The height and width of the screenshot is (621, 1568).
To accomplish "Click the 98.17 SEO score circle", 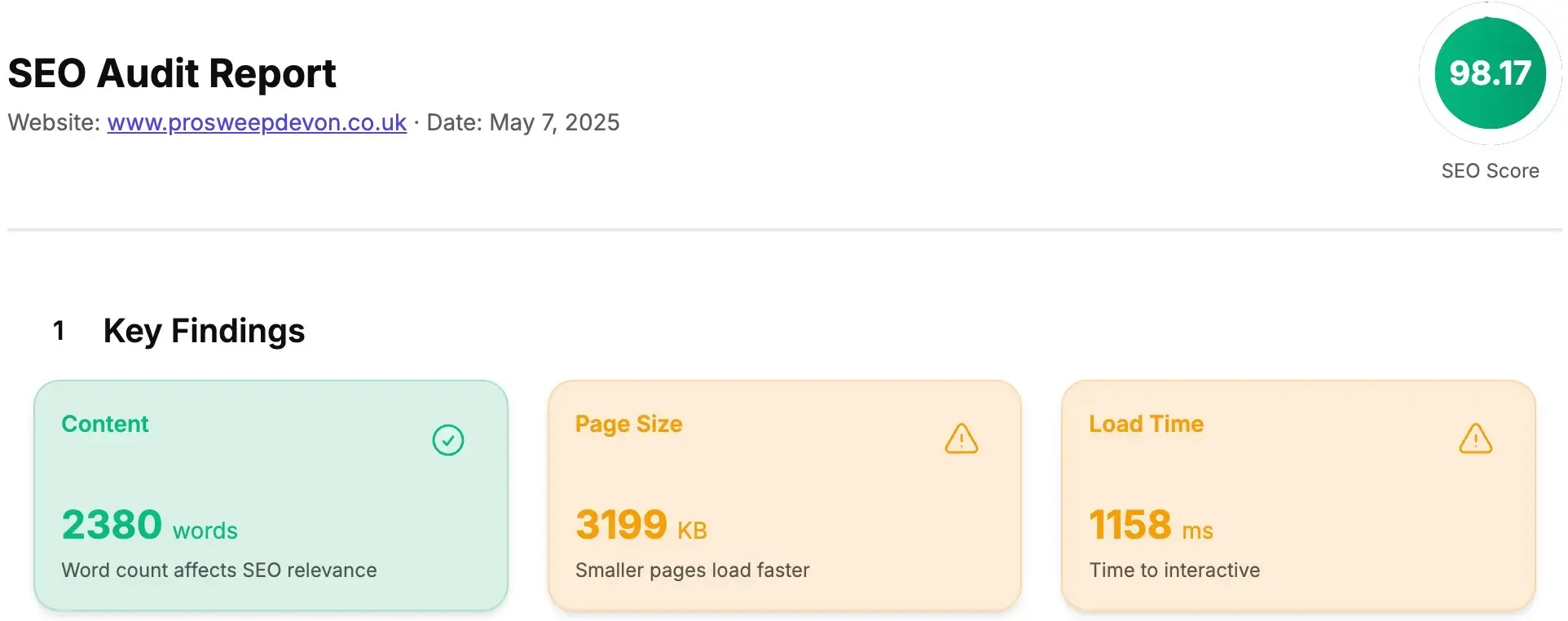I will point(1490,73).
